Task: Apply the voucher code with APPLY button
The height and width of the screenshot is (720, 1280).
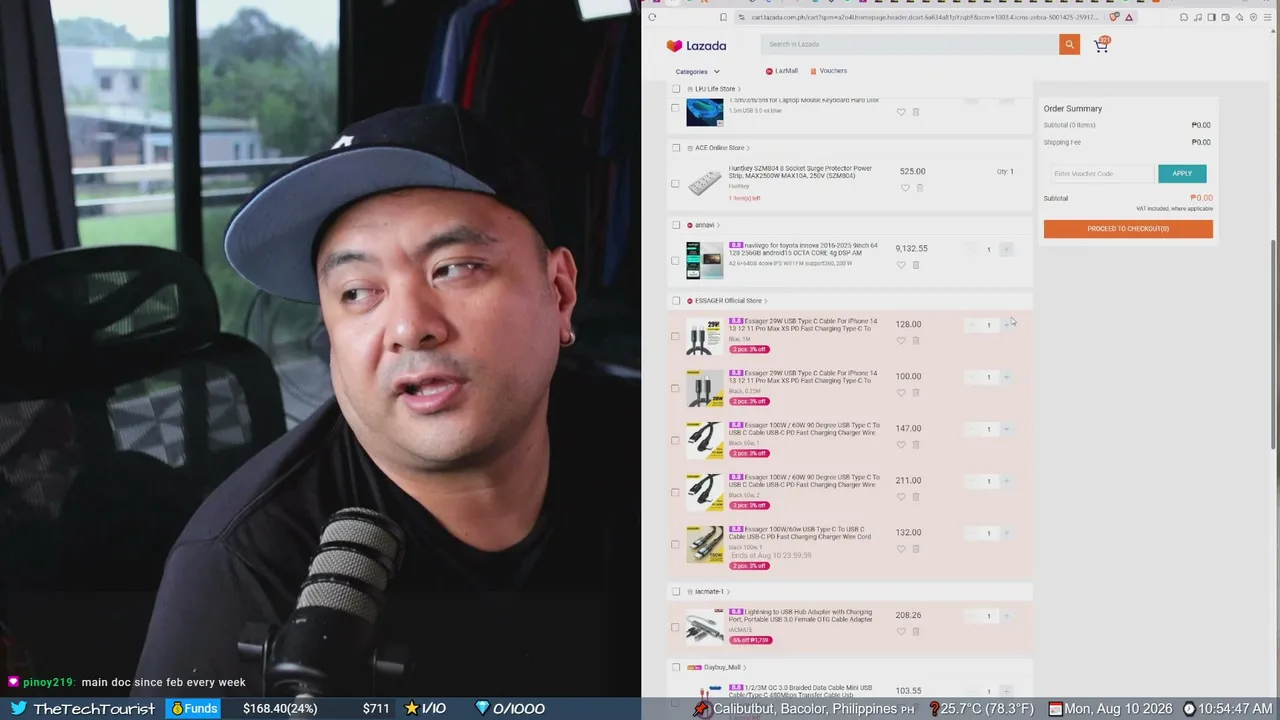Action: [x=1182, y=173]
